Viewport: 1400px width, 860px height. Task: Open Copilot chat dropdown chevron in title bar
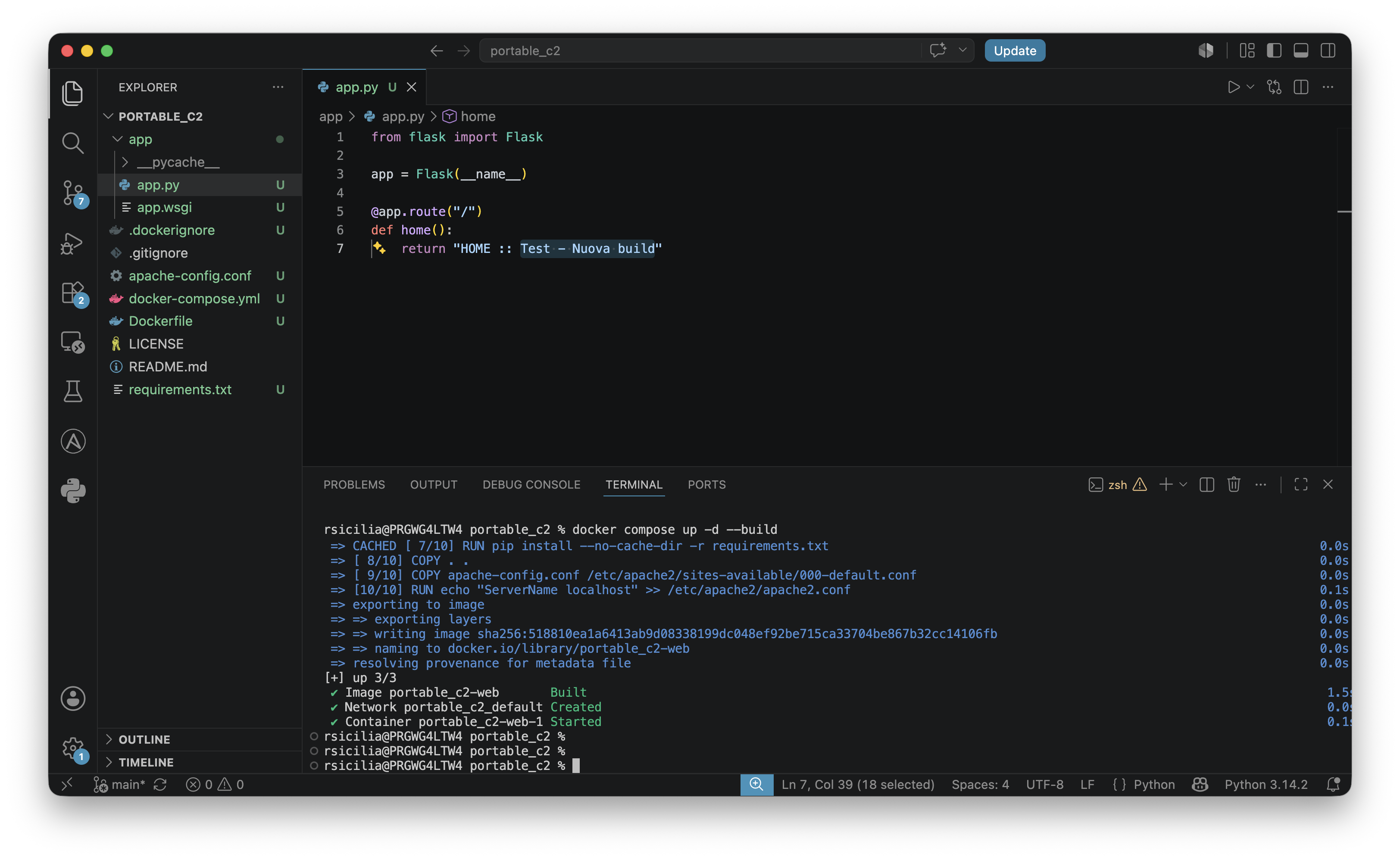click(x=962, y=50)
